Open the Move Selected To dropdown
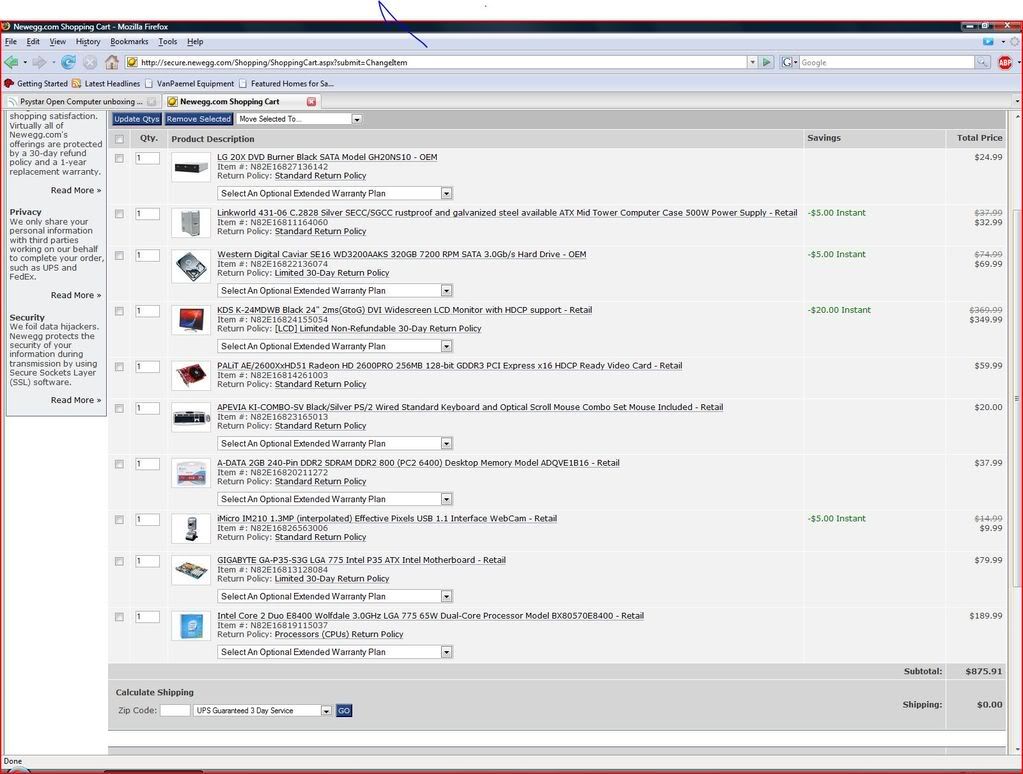1023x774 pixels. tap(299, 119)
